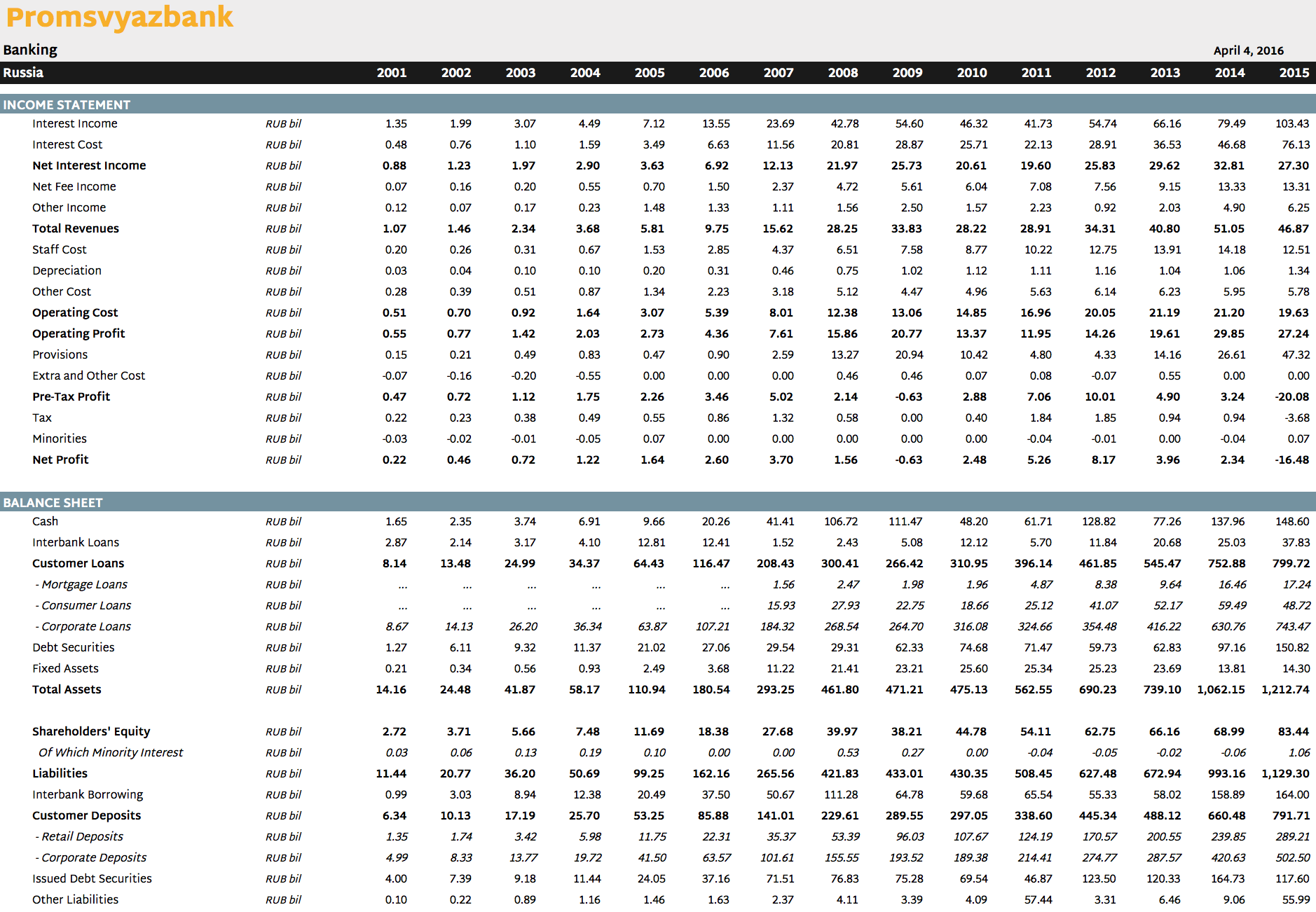This screenshot has width=1316, height=912.
Task: Click the Of Which Minority Interest label
Action: (x=111, y=753)
